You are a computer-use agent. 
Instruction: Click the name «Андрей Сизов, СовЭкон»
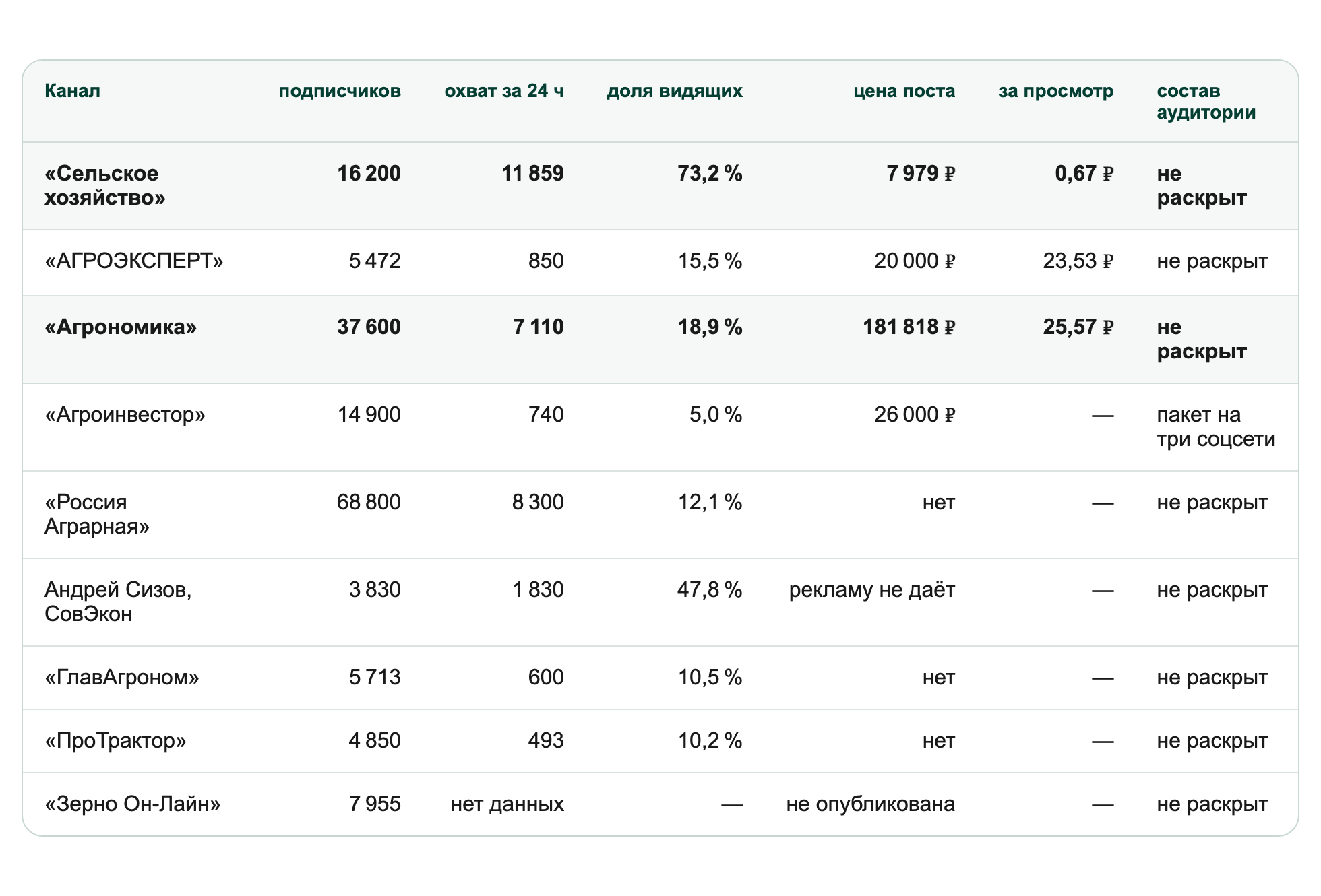[118, 602]
